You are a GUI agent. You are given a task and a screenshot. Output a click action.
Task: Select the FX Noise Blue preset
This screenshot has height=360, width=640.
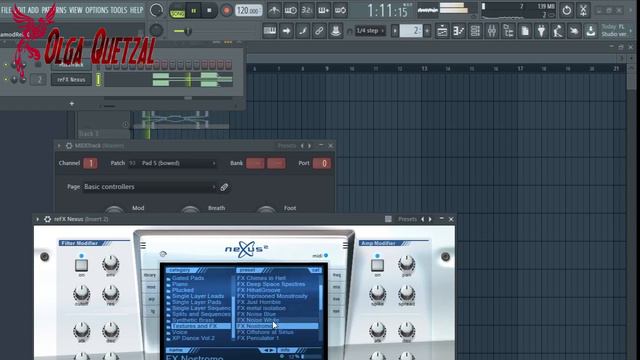256,314
